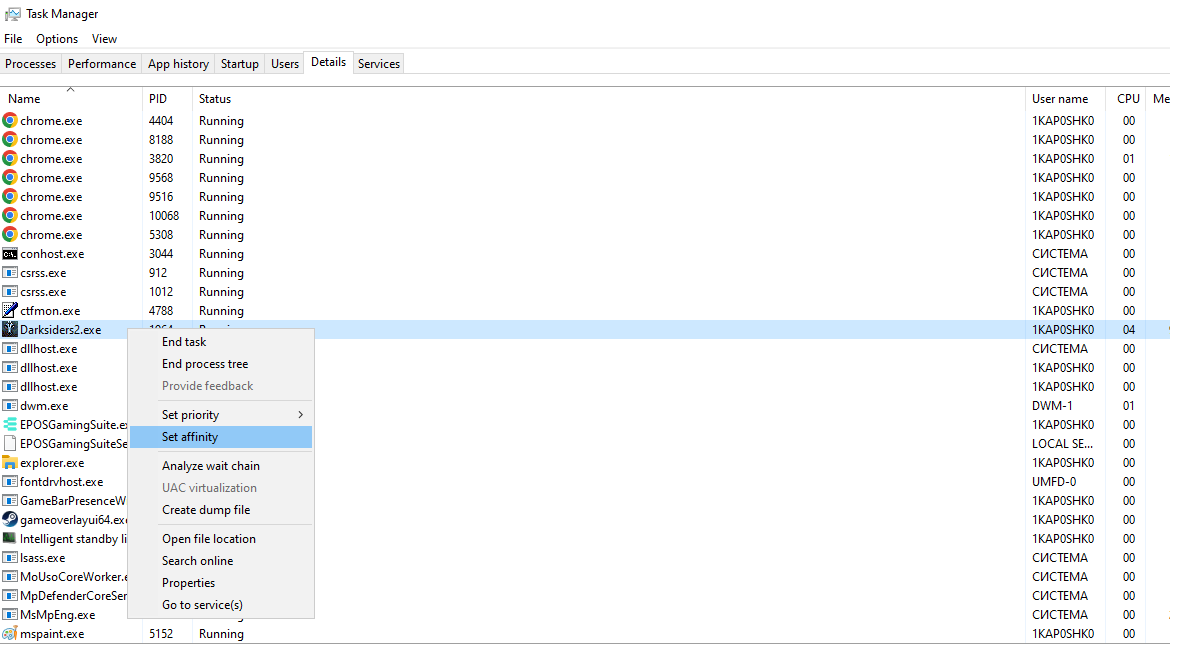Click the Darksiders2.exe game icon
1192x646 pixels.
(x=10, y=329)
